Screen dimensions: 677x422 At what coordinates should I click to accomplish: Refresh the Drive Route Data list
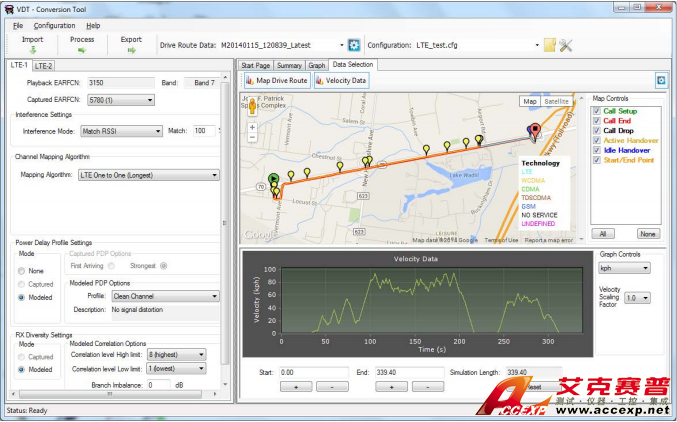coord(353,45)
